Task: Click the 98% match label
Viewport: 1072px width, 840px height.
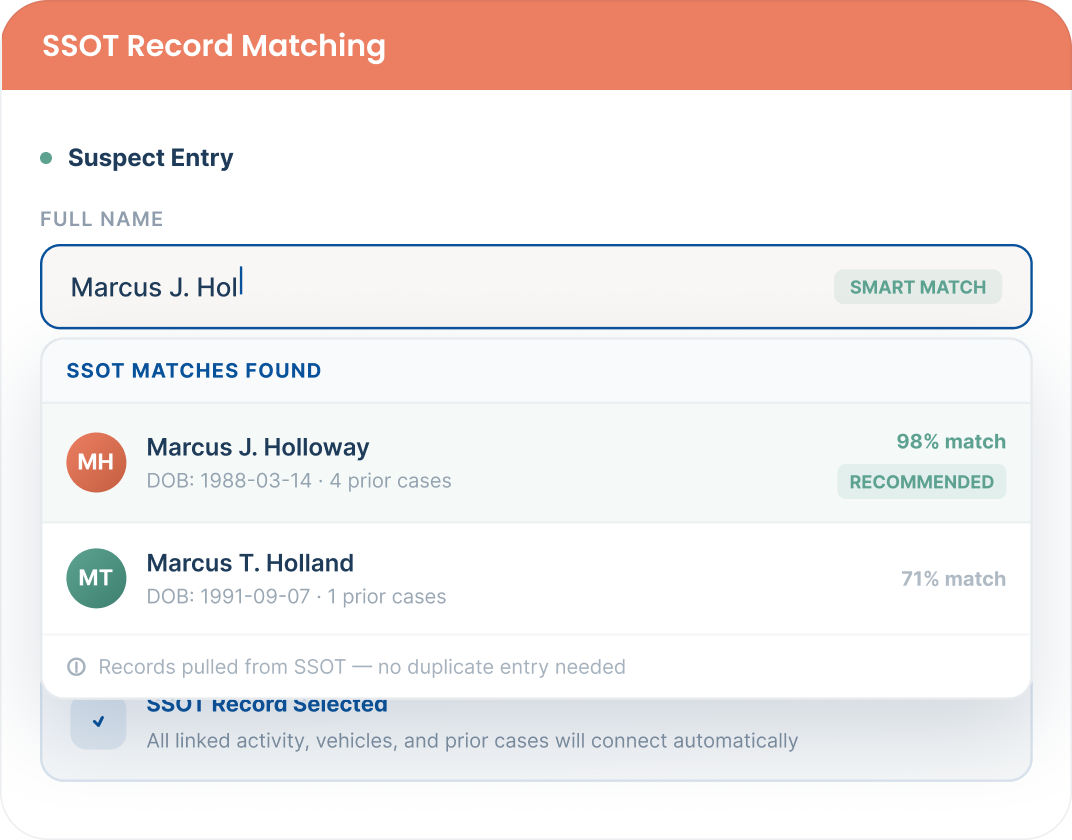Action: pos(951,442)
